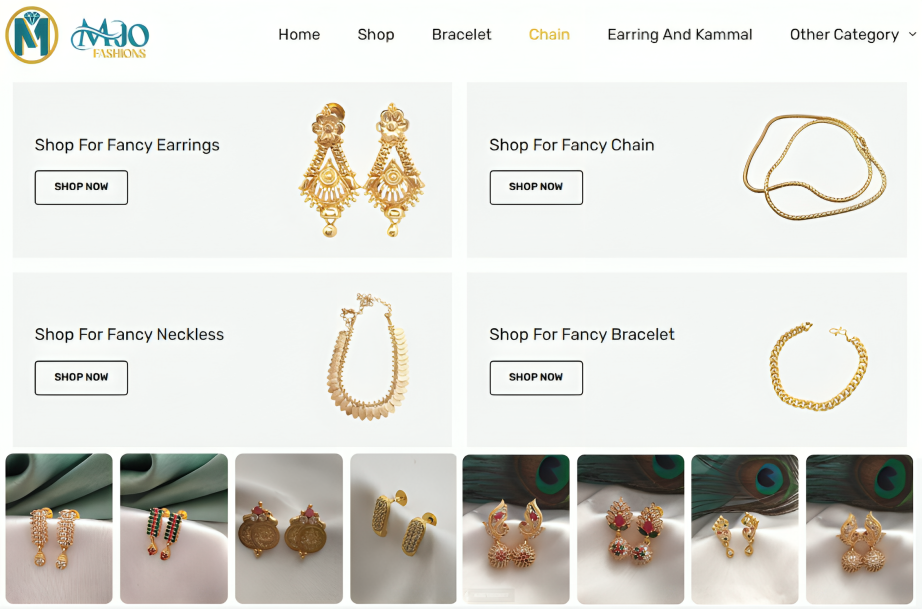The width and height of the screenshot is (922, 609).
Task: Select the Chain menu item
Action: [x=549, y=34]
